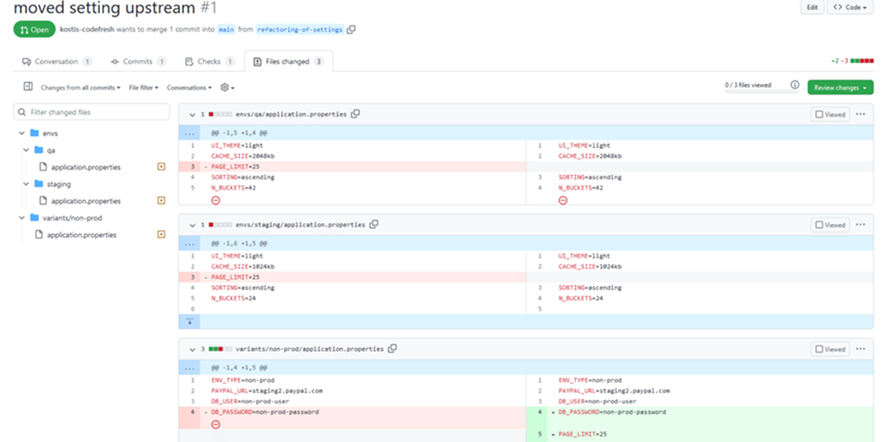The image size is (885, 442).
Task: Click modified marker for non-prod application.properties
Action: [161, 234]
